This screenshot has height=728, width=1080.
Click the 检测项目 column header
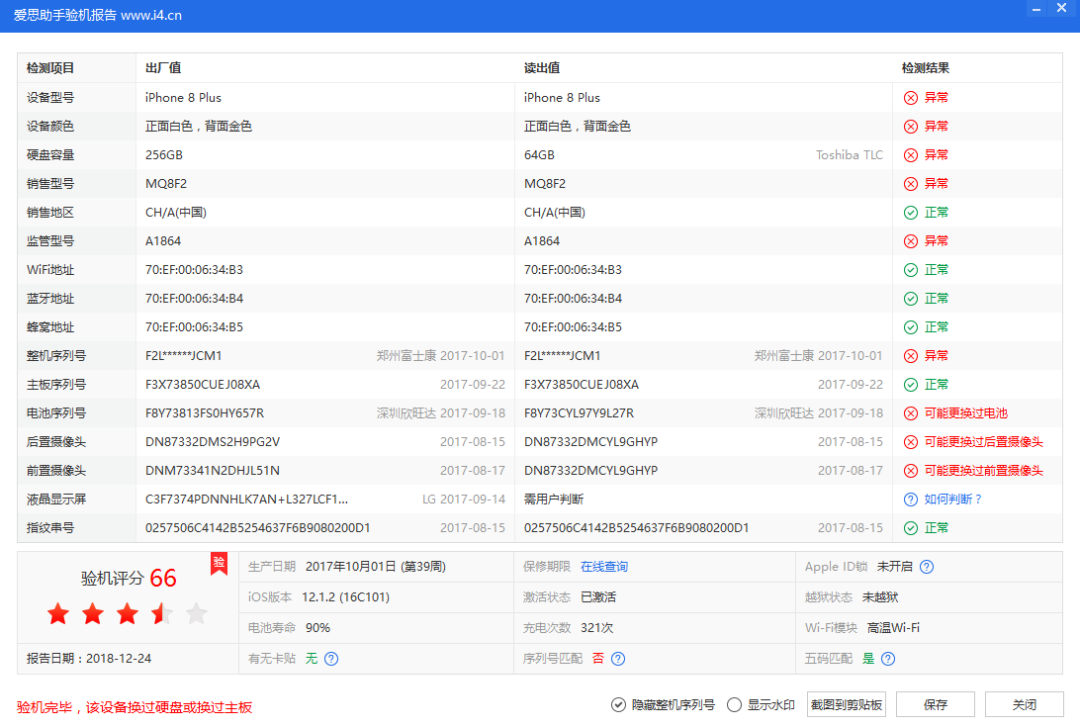(50, 68)
